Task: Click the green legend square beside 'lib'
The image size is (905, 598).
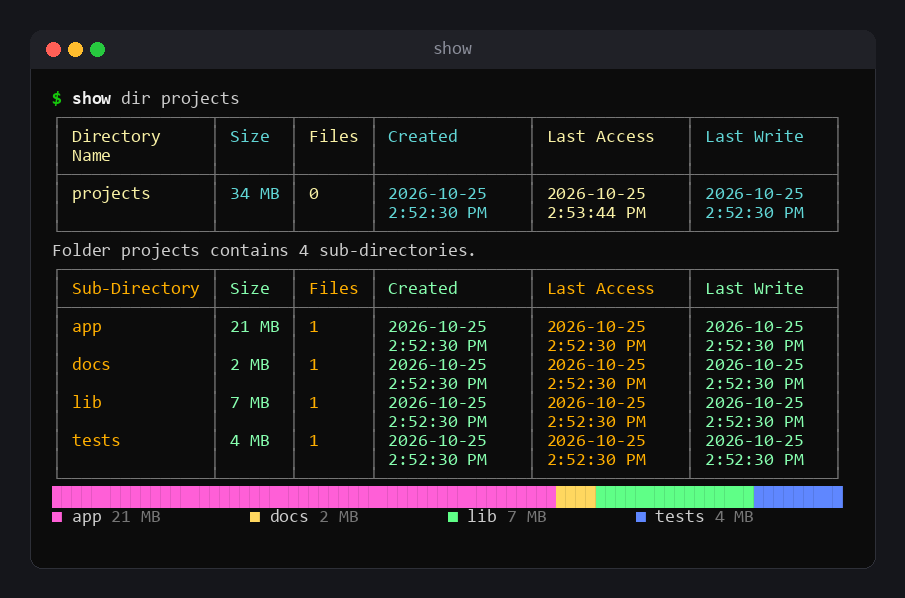Action: [x=452, y=517]
